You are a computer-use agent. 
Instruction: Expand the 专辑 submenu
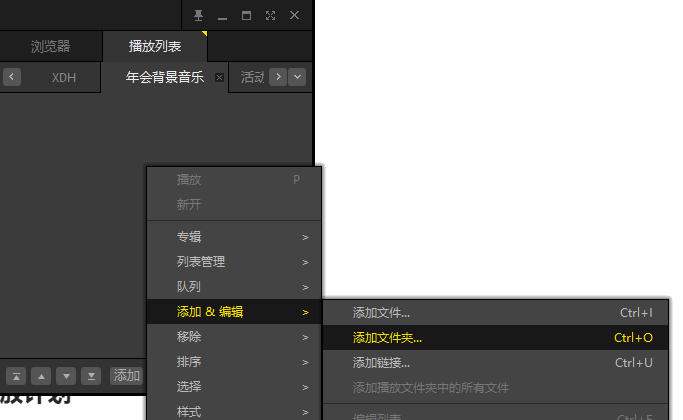[x=234, y=237]
